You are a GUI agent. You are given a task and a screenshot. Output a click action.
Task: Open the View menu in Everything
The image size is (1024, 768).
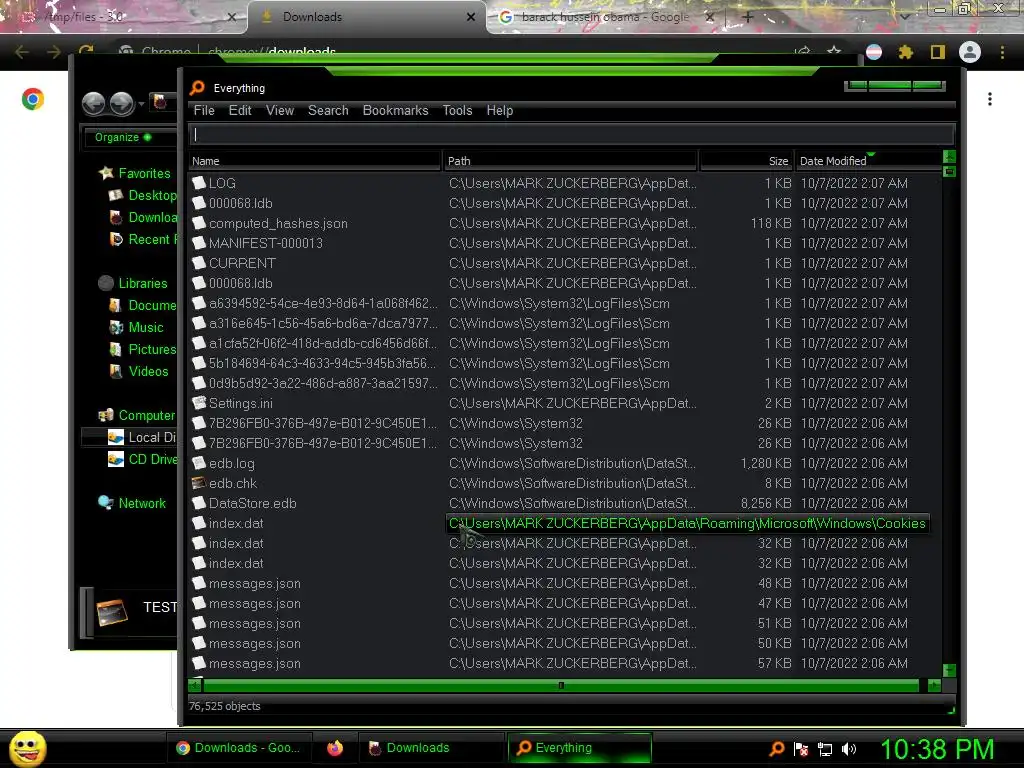[280, 110]
